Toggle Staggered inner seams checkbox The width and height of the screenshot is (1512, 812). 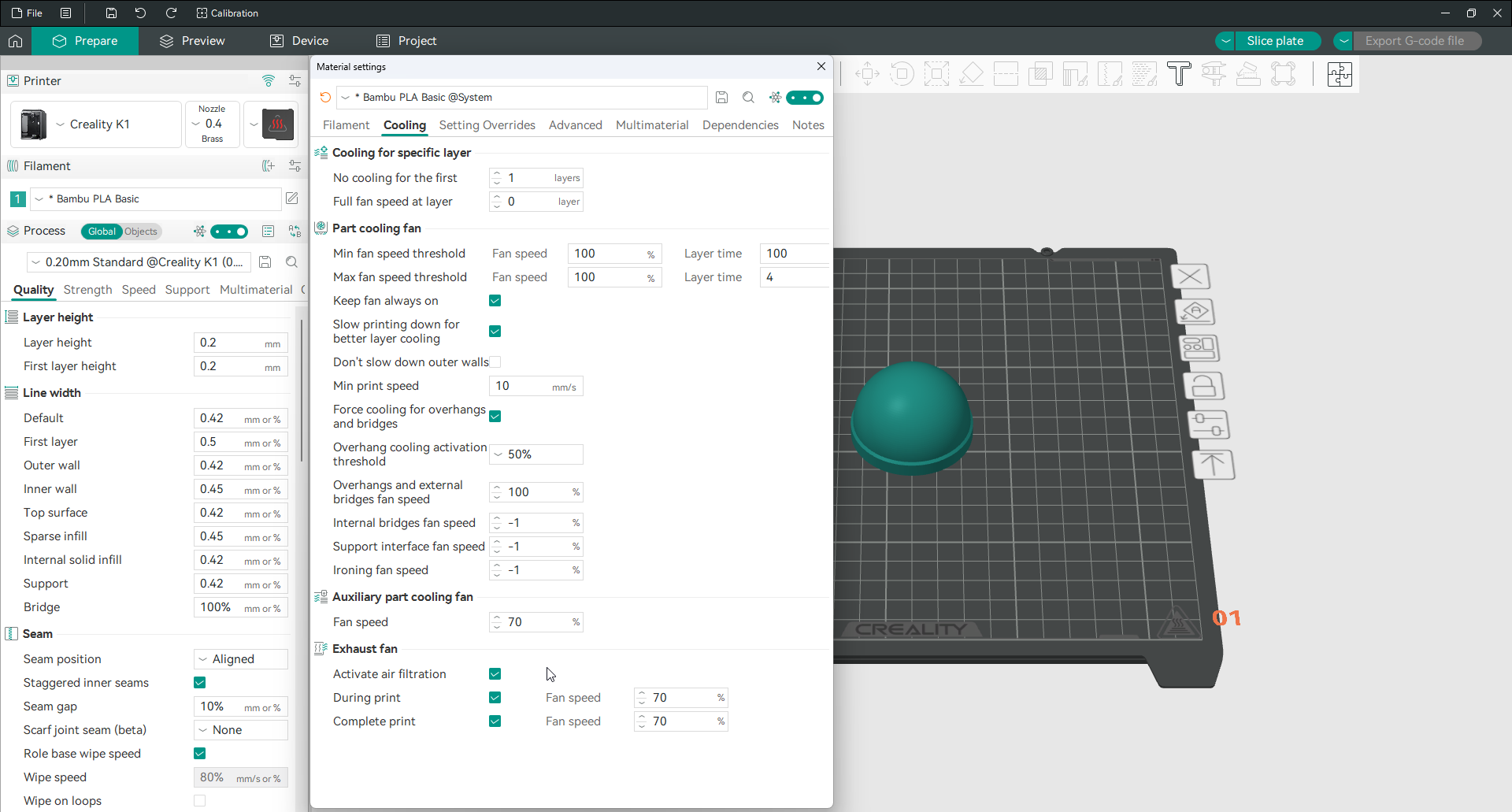point(200,683)
